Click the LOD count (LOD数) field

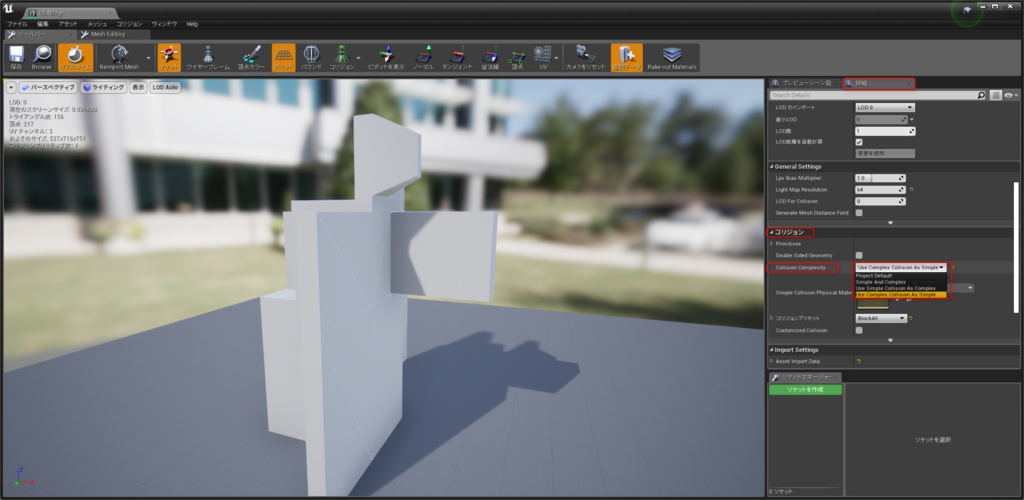(x=885, y=131)
